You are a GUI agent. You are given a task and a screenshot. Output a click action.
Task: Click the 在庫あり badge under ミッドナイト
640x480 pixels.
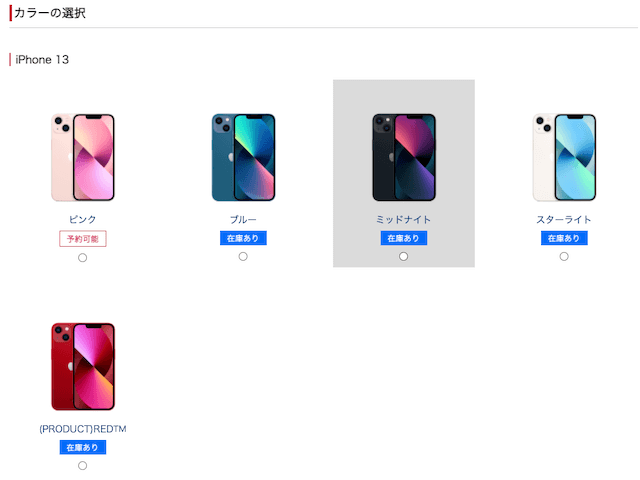point(404,238)
